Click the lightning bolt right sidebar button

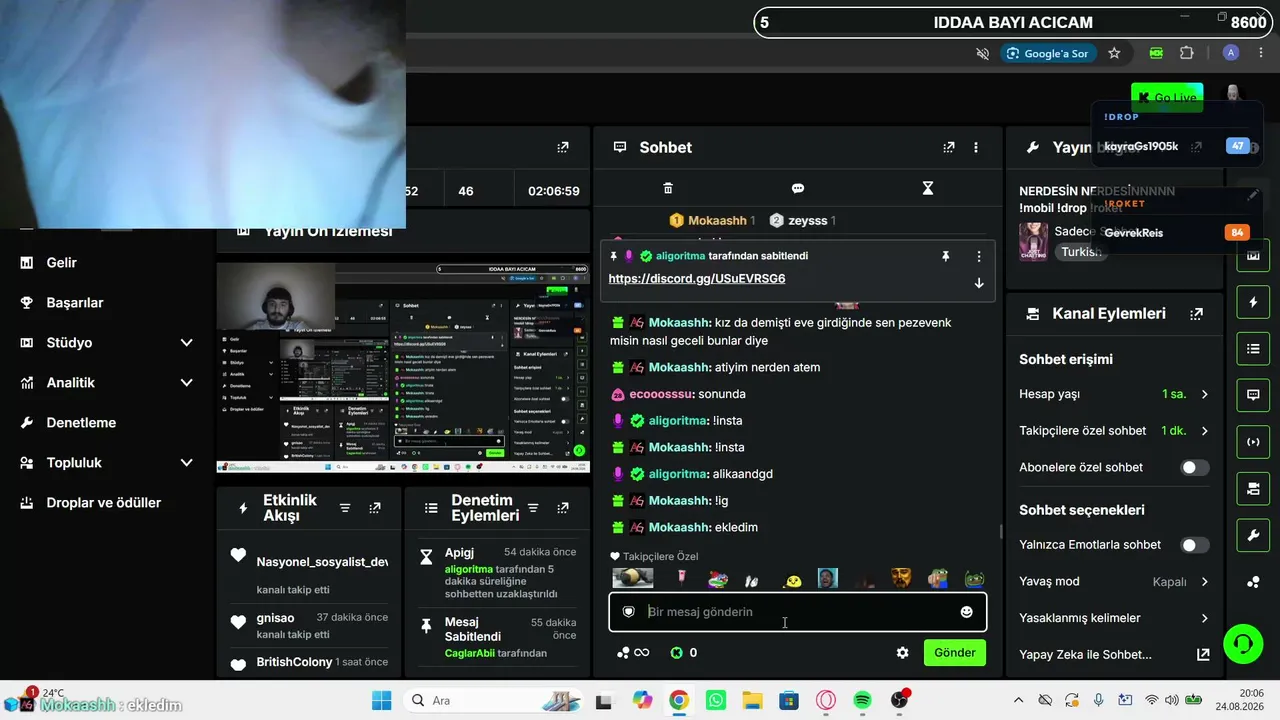[x=1253, y=302]
